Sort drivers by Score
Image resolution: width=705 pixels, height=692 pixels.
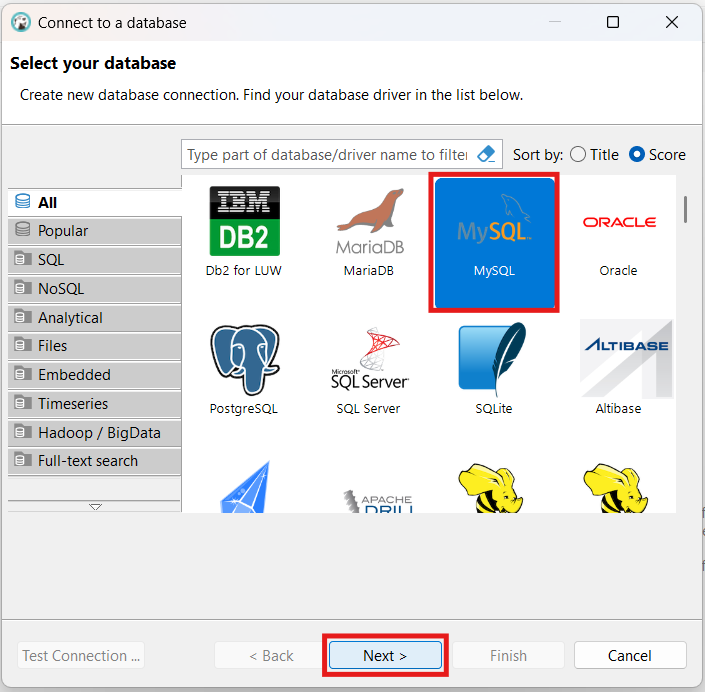[657, 155]
